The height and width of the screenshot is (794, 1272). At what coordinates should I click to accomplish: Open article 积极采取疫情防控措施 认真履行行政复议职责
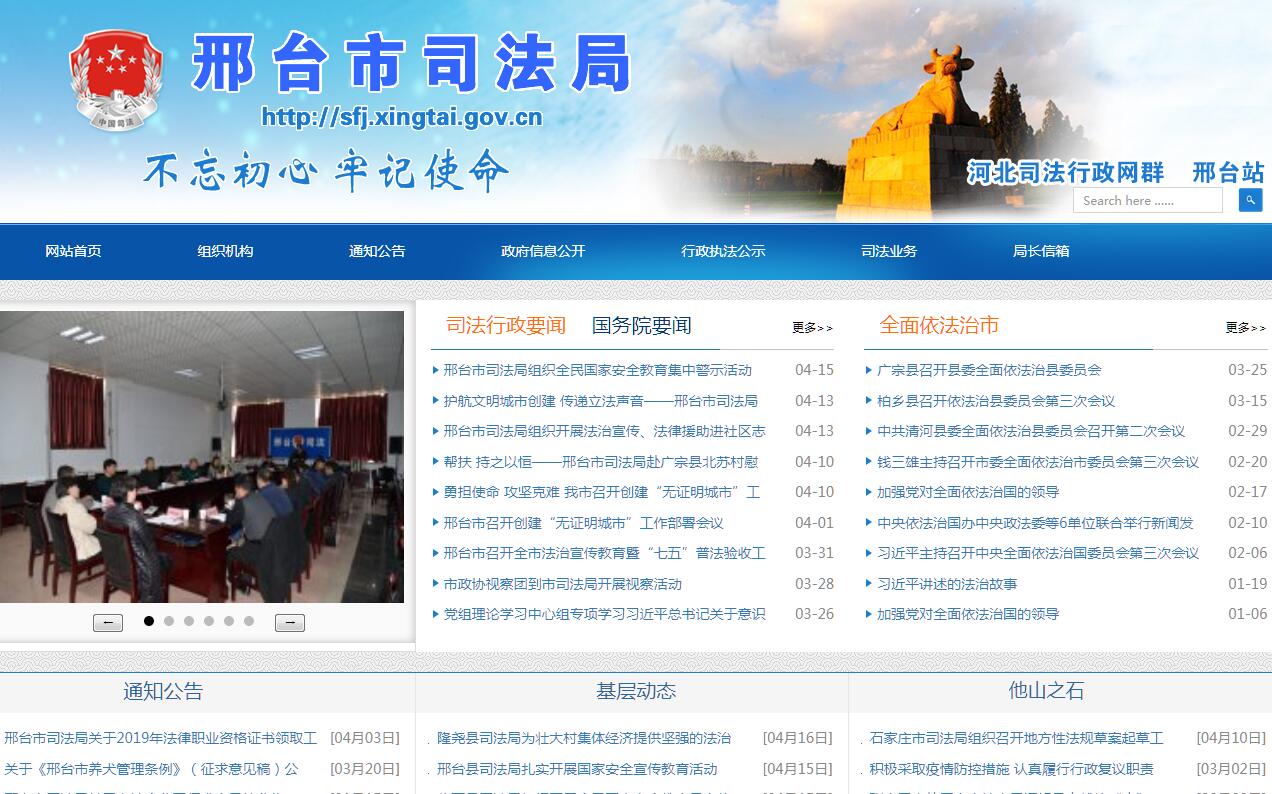(1012, 769)
